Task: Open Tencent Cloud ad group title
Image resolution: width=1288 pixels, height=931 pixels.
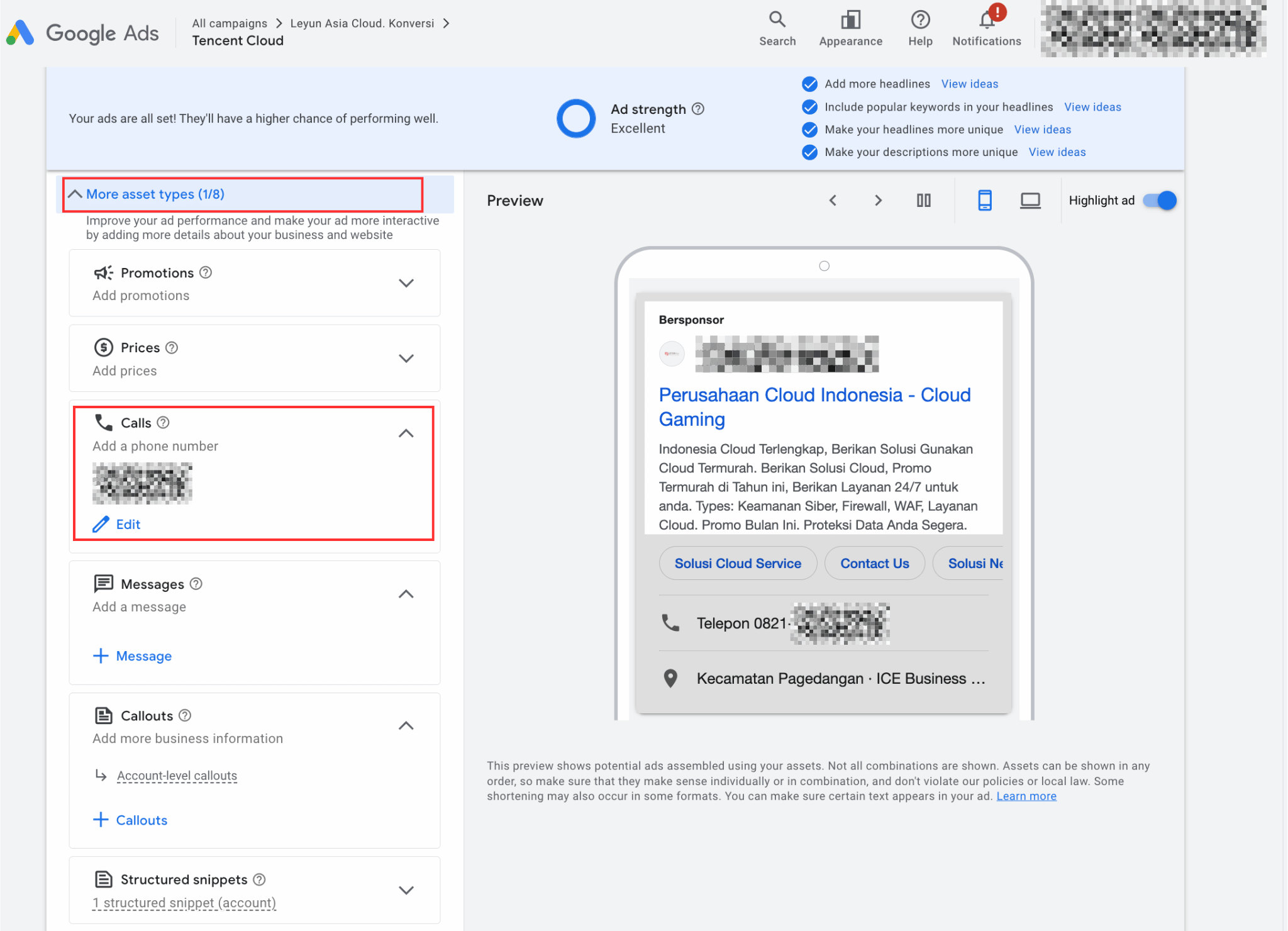Action: (x=238, y=41)
